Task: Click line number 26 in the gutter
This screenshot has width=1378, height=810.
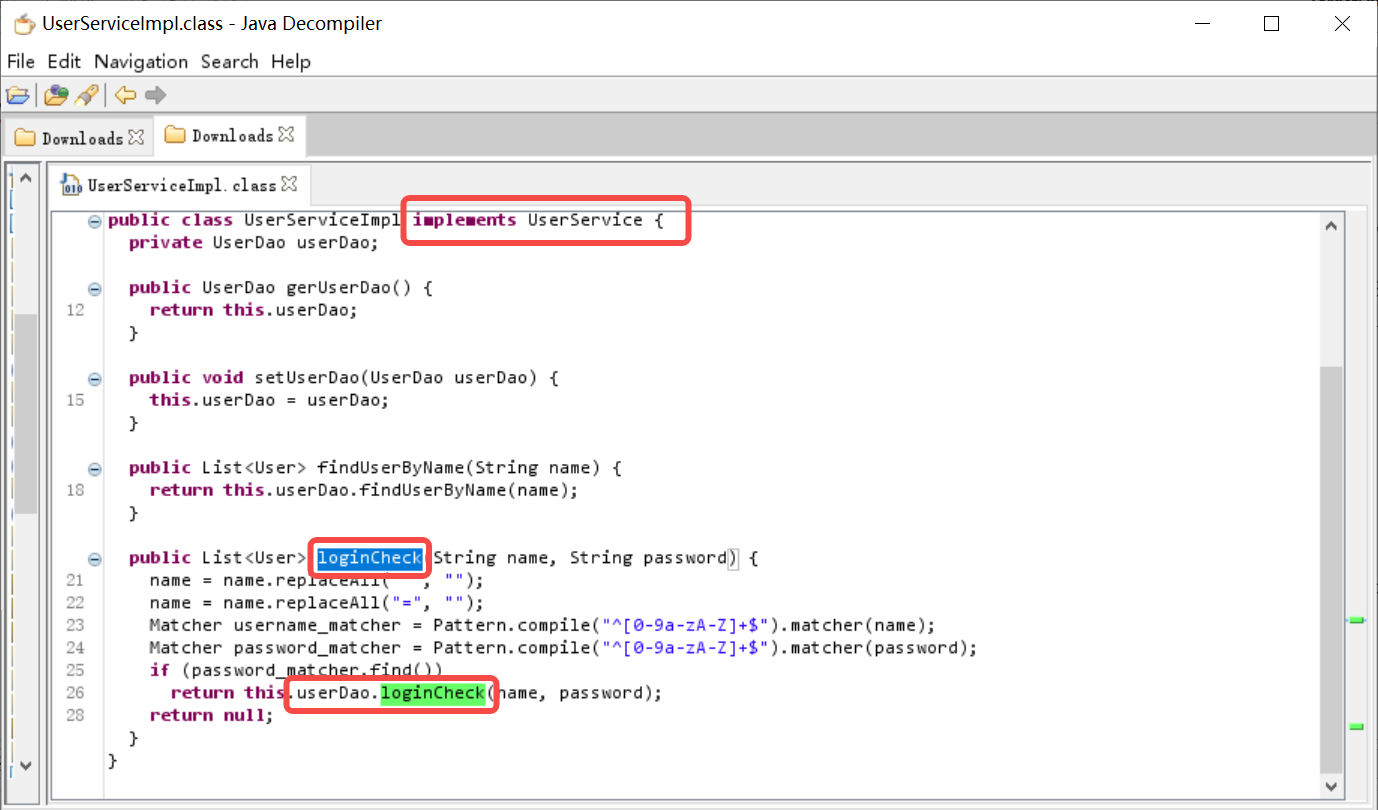Action: (x=75, y=693)
